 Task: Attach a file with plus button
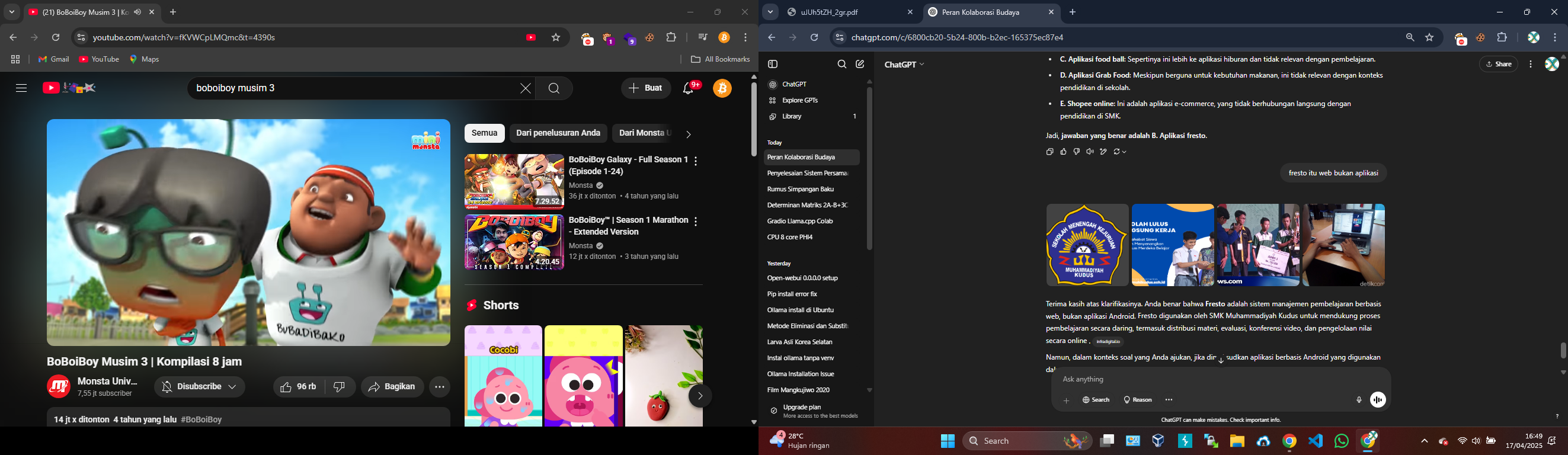[x=1067, y=400]
